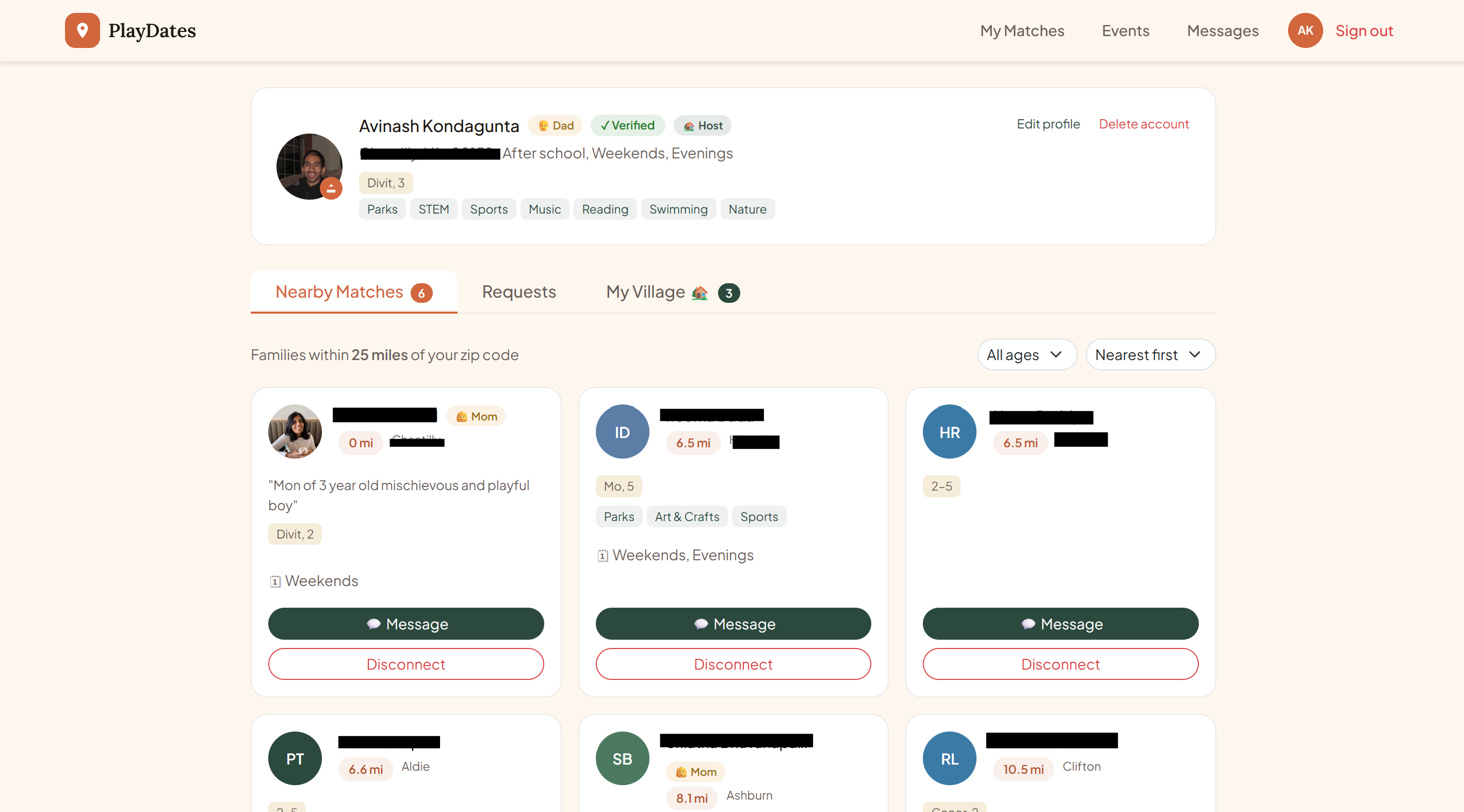Click the Sign out link
The image size is (1464, 812).
[1364, 30]
